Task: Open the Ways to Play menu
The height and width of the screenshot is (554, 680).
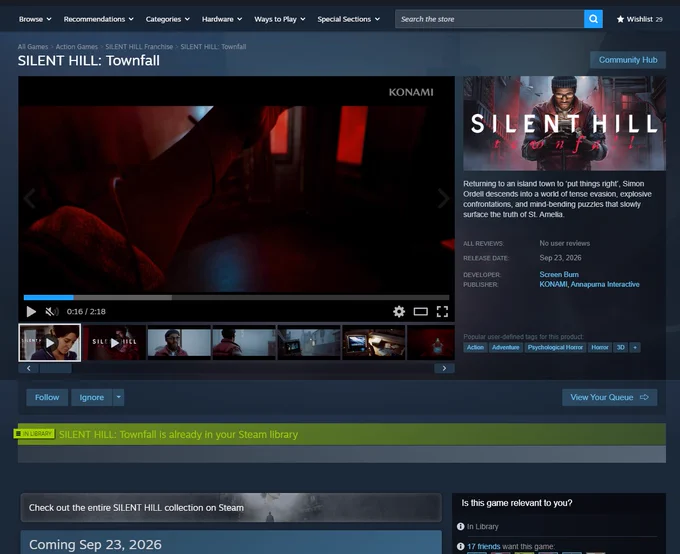Action: 280,19
